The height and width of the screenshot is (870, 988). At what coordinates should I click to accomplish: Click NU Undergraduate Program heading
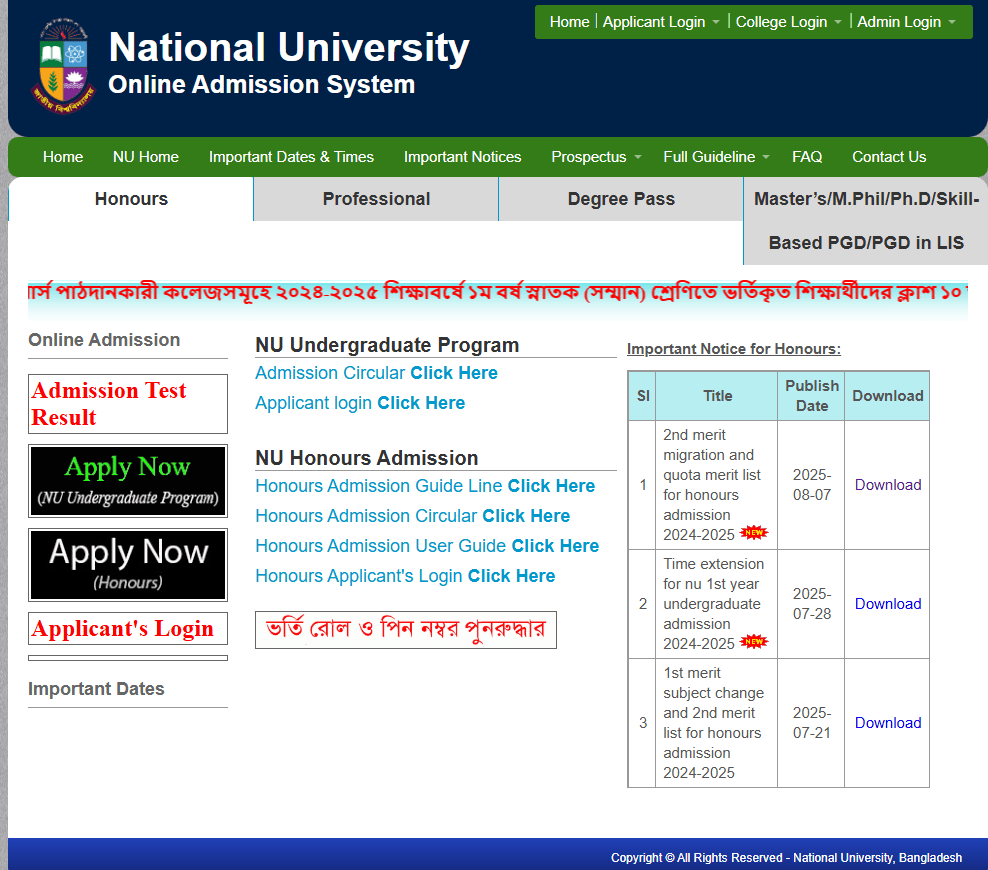pyautogui.click(x=387, y=345)
